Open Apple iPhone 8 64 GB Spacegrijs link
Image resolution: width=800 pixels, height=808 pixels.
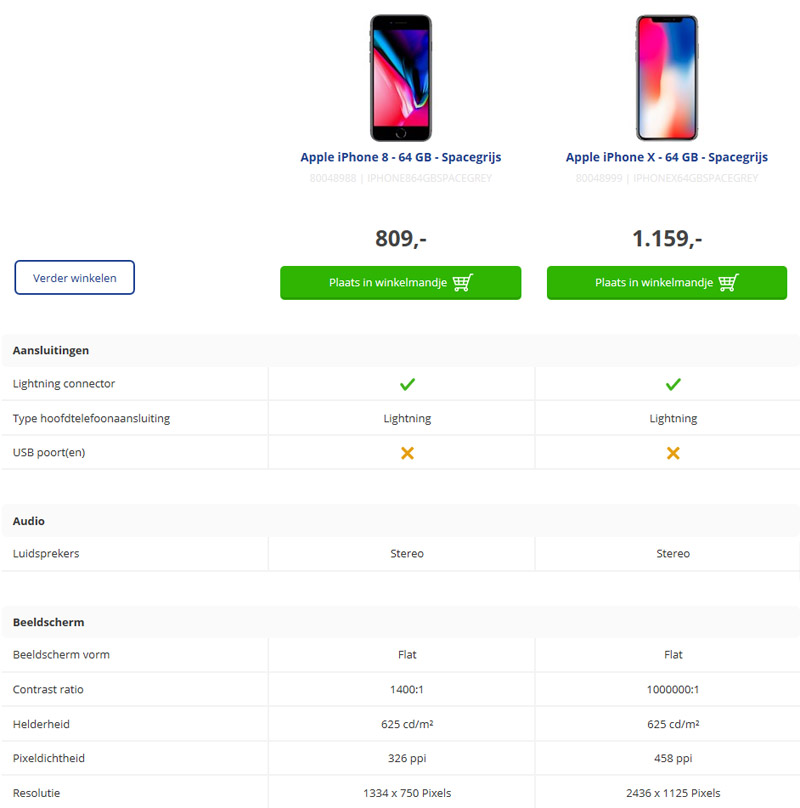(x=401, y=157)
